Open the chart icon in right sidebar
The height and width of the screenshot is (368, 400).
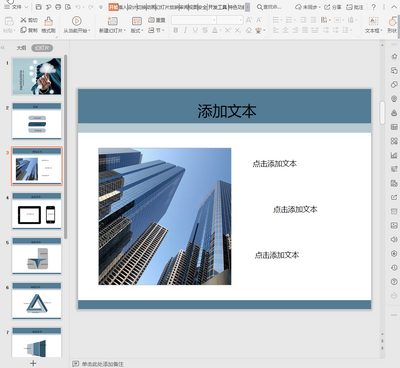coord(394,155)
